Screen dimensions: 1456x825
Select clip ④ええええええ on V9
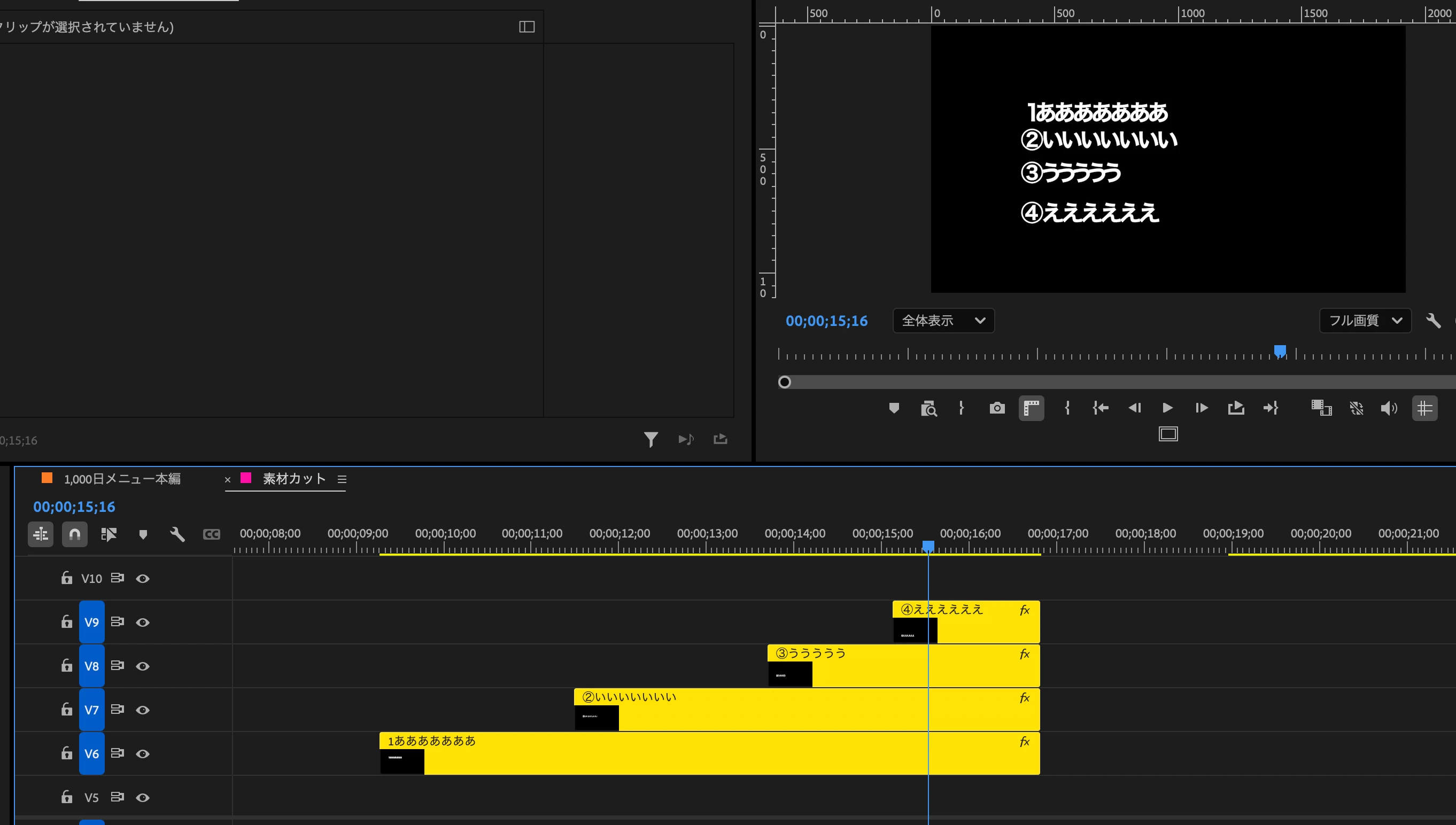pyautogui.click(x=966, y=622)
